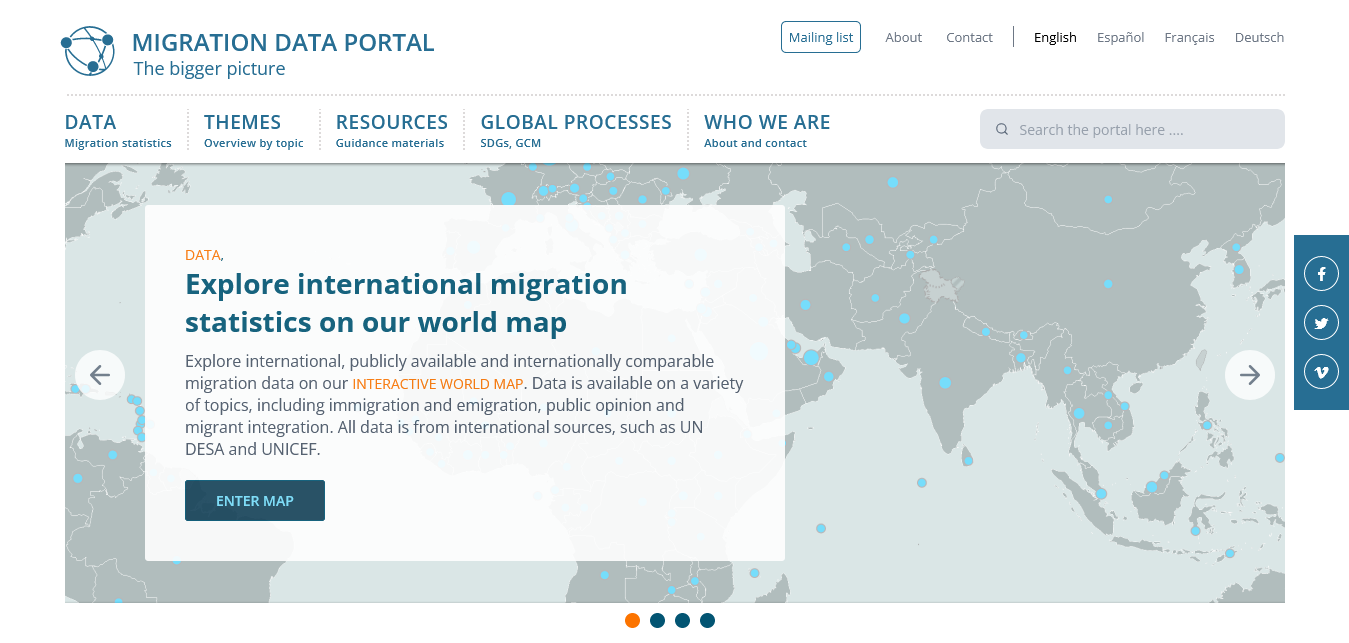Open the Twitter share icon

(x=1321, y=323)
